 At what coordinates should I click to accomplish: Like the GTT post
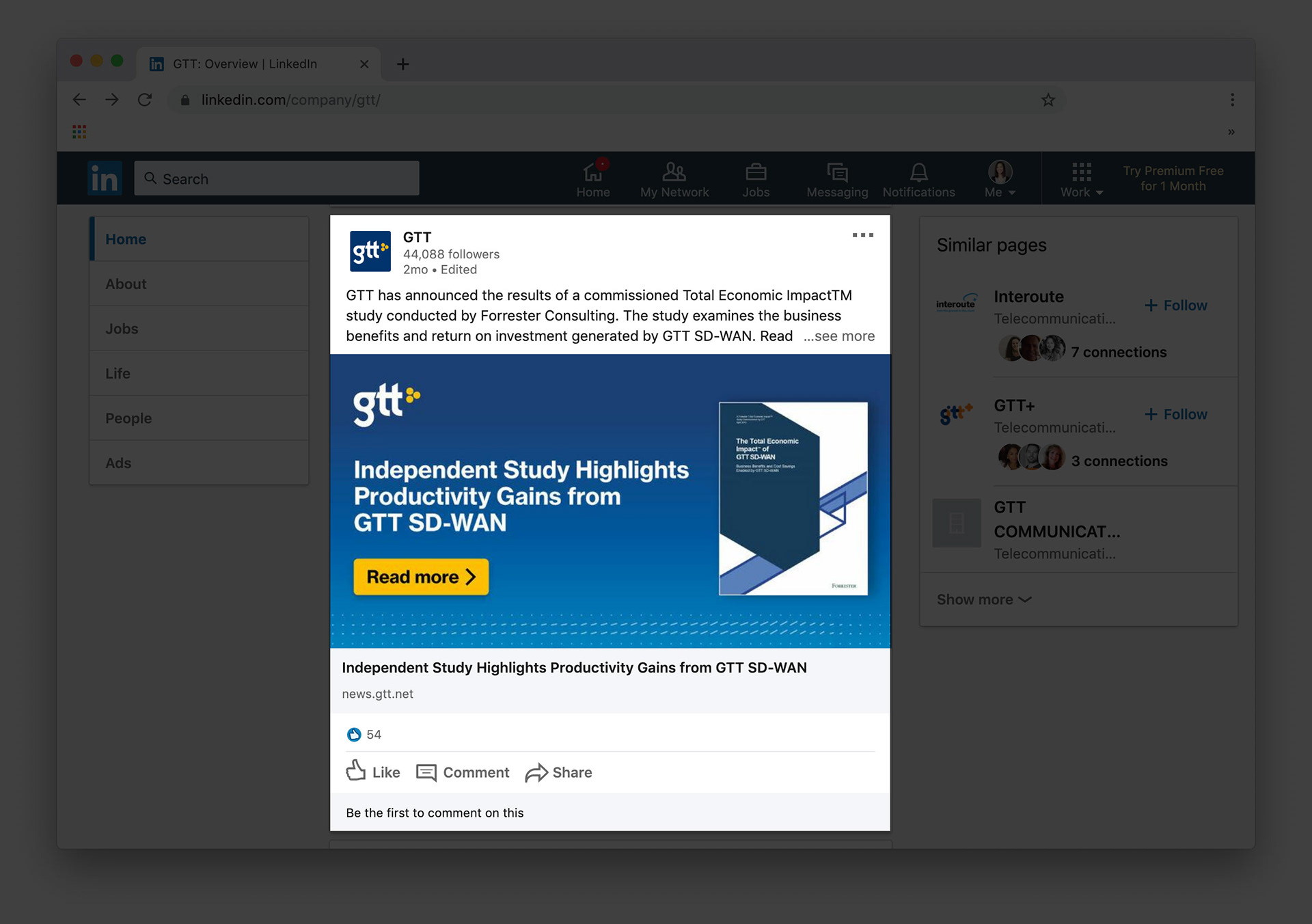(x=373, y=772)
